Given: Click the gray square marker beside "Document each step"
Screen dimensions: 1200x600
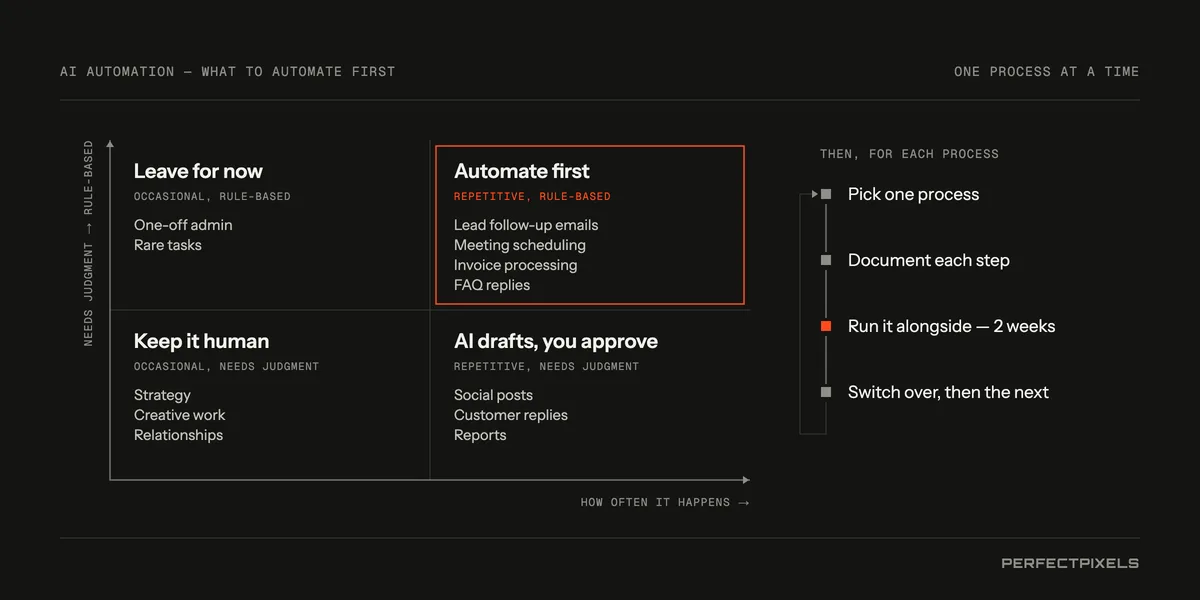Looking at the screenshot, I should [x=826, y=260].
